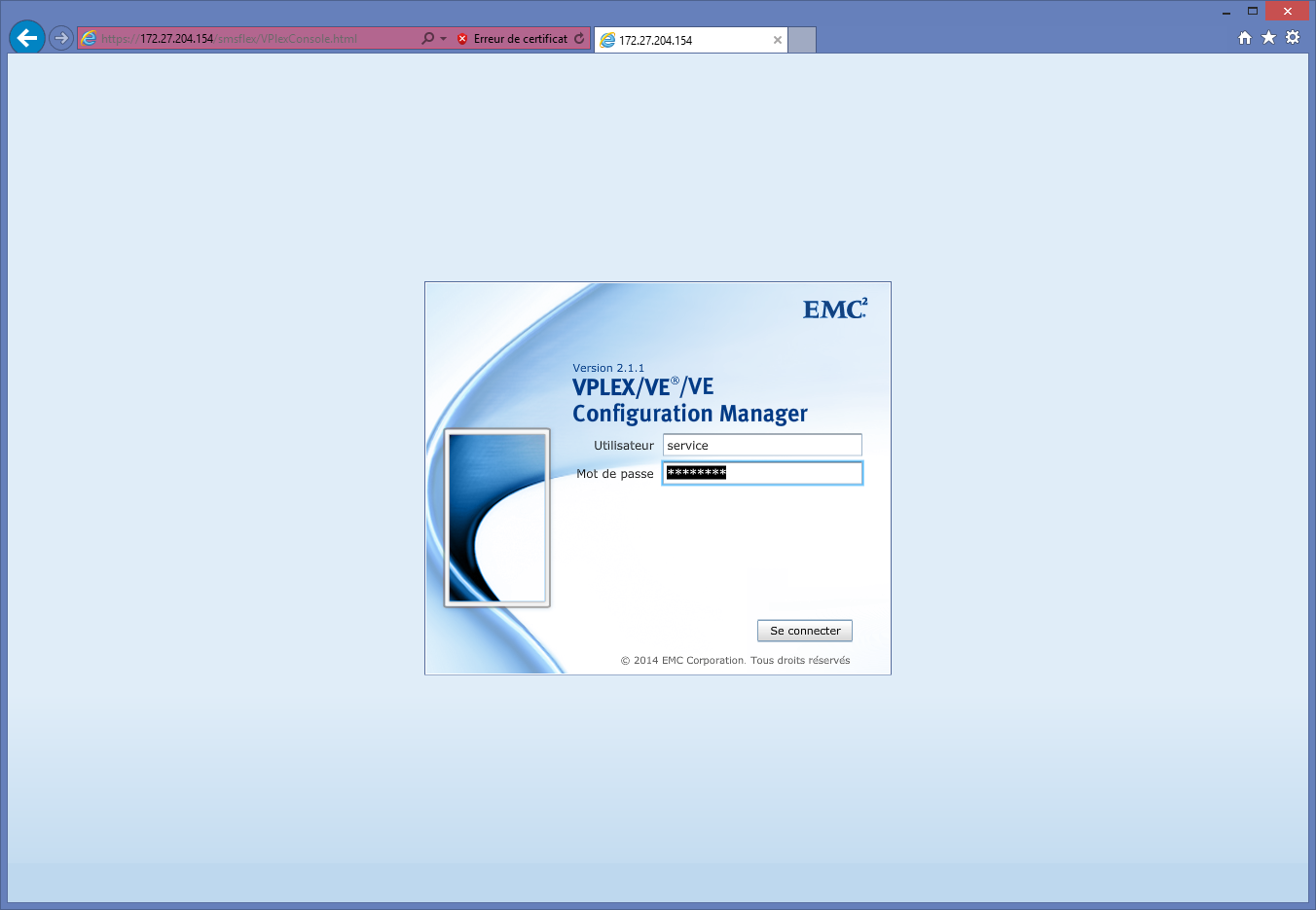Close the 172.27.204.154 tab
The height and width of the screenshot is (910, 1316).
pos(777,40)
